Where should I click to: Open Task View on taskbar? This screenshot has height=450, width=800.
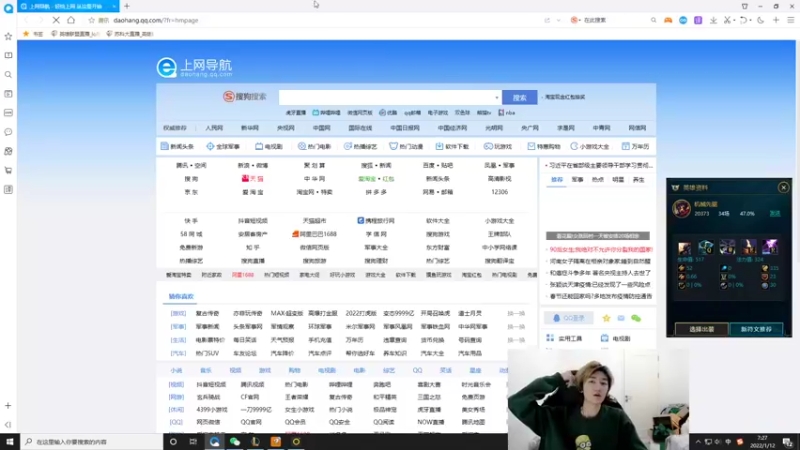(x=193, y=441)
